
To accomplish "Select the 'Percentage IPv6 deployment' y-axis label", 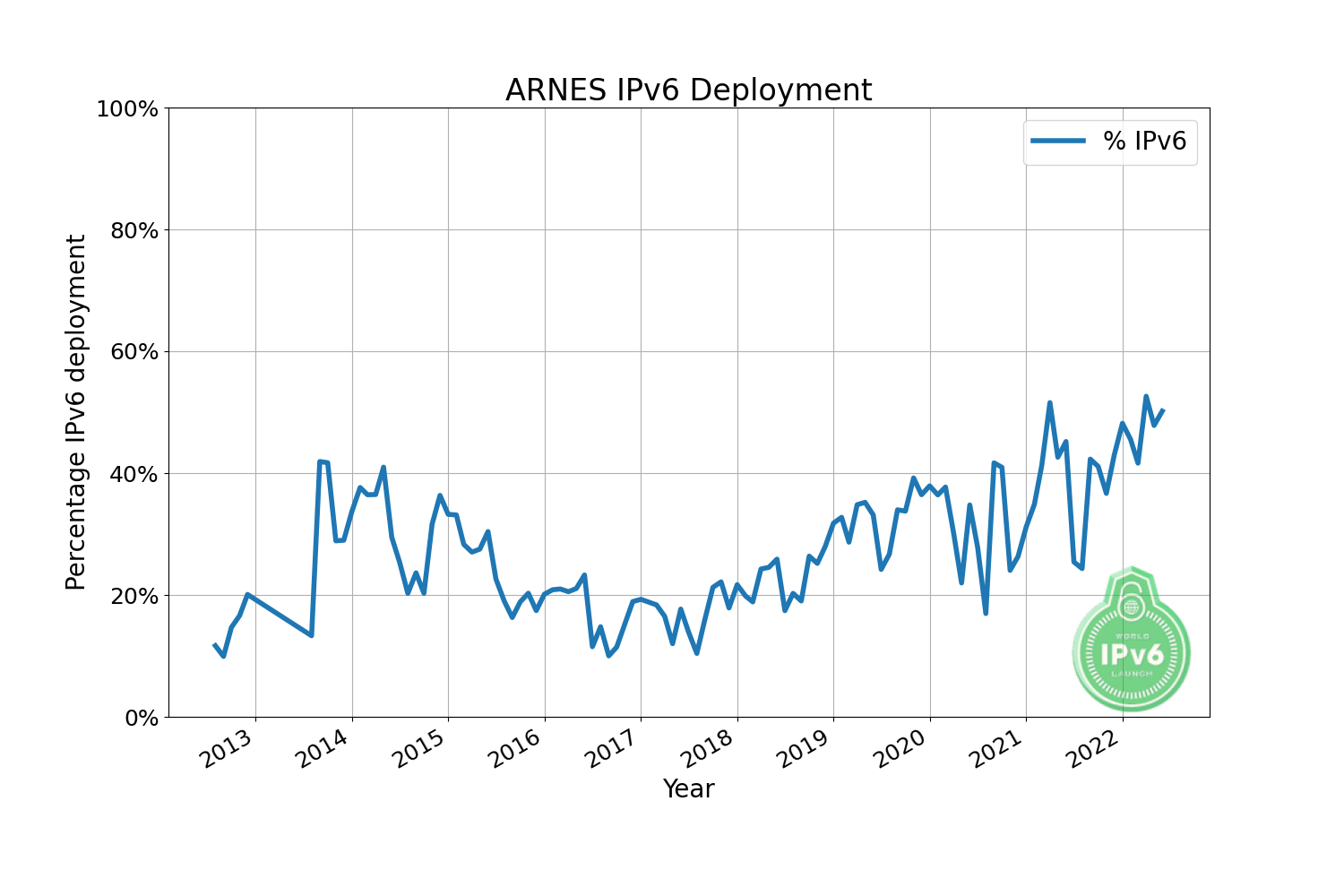I will (x=77, y=412).
